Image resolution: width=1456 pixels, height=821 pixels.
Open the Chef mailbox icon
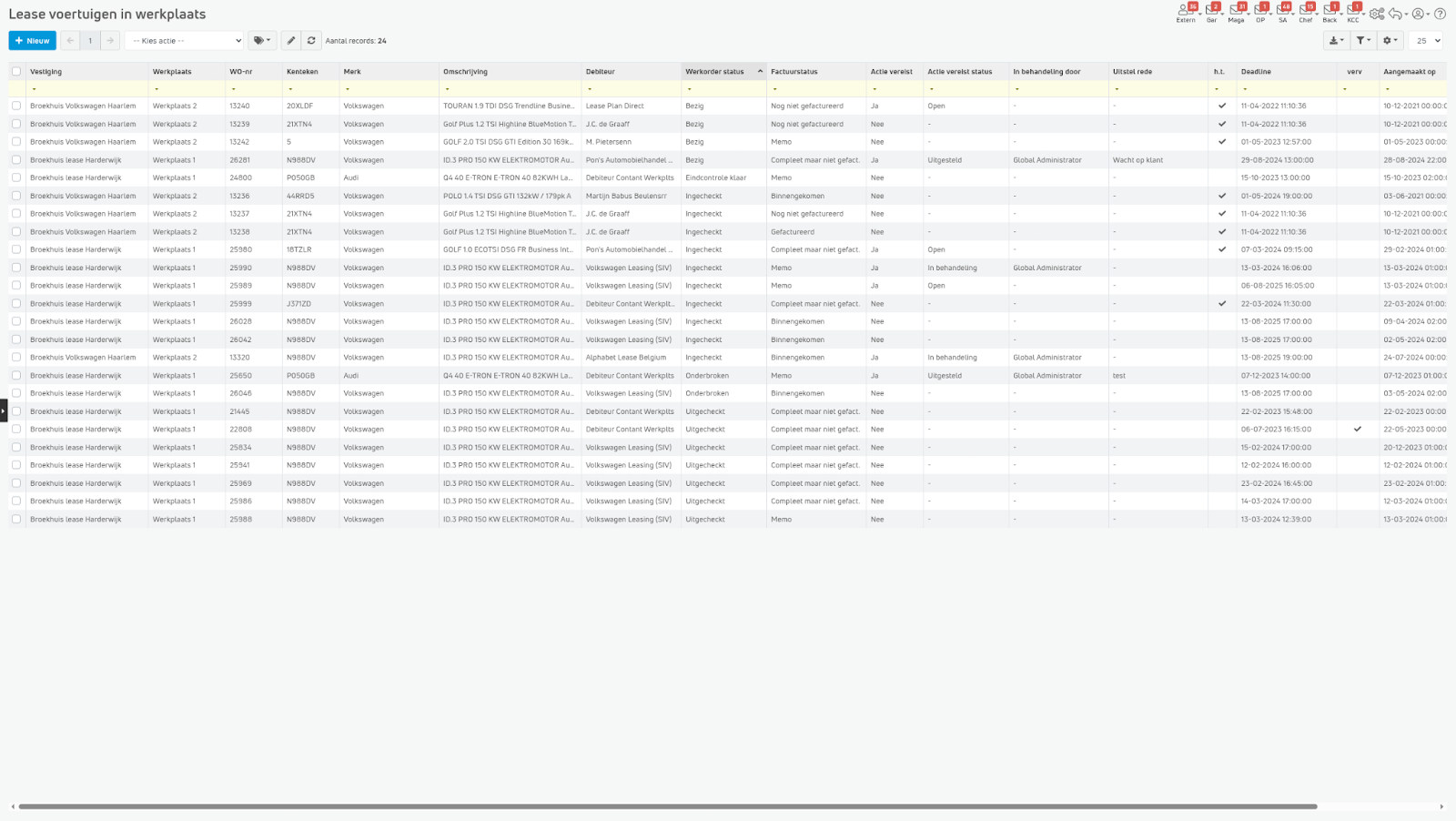[1305, 12]
